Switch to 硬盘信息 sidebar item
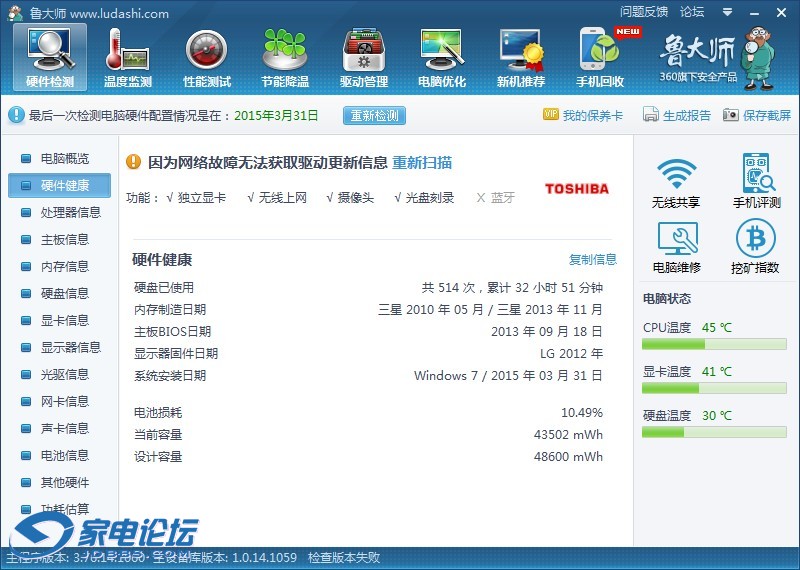Viewport: 800px width, 570px height. click(x=64, y=293)
